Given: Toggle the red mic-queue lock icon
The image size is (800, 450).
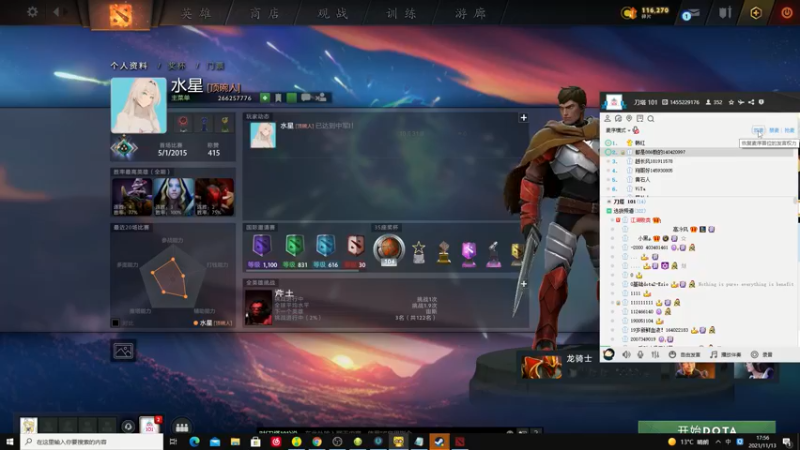Looking at the screenshot, I should pos(636,131).
